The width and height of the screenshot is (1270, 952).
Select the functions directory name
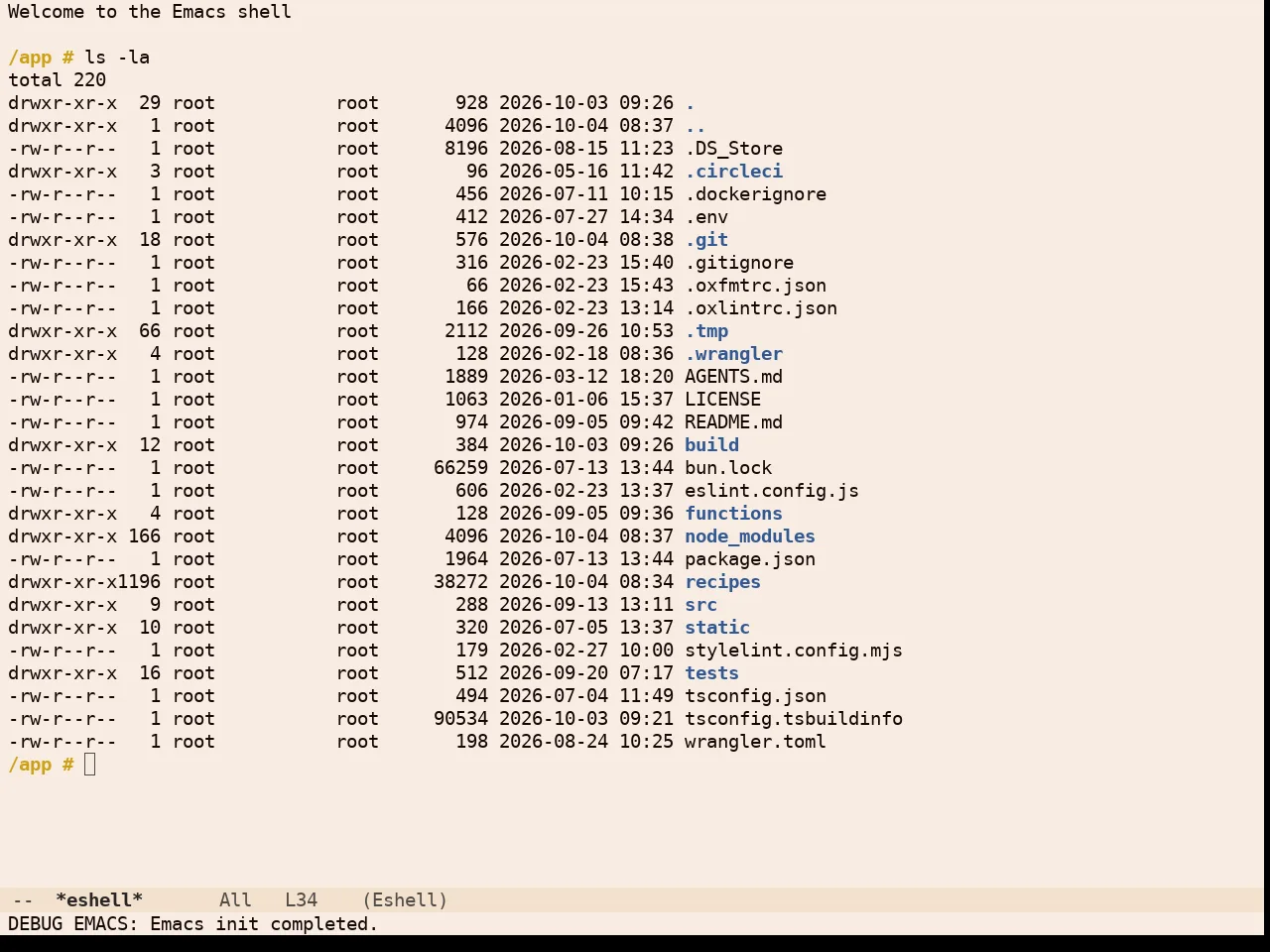tap(734, 514)
